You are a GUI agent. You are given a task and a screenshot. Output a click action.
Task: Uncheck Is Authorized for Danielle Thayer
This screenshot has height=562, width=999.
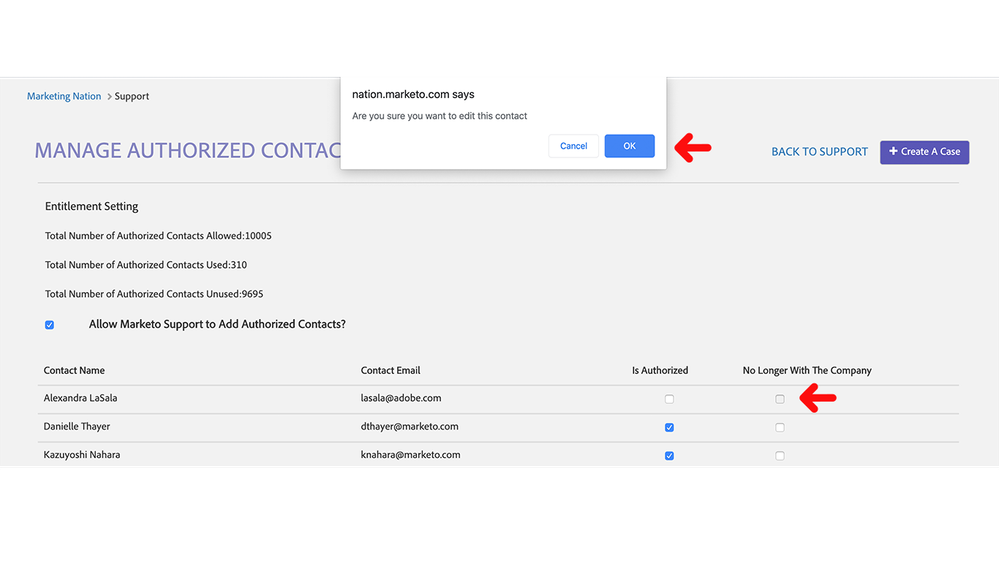pyautogui.click(x=669, y=427)
